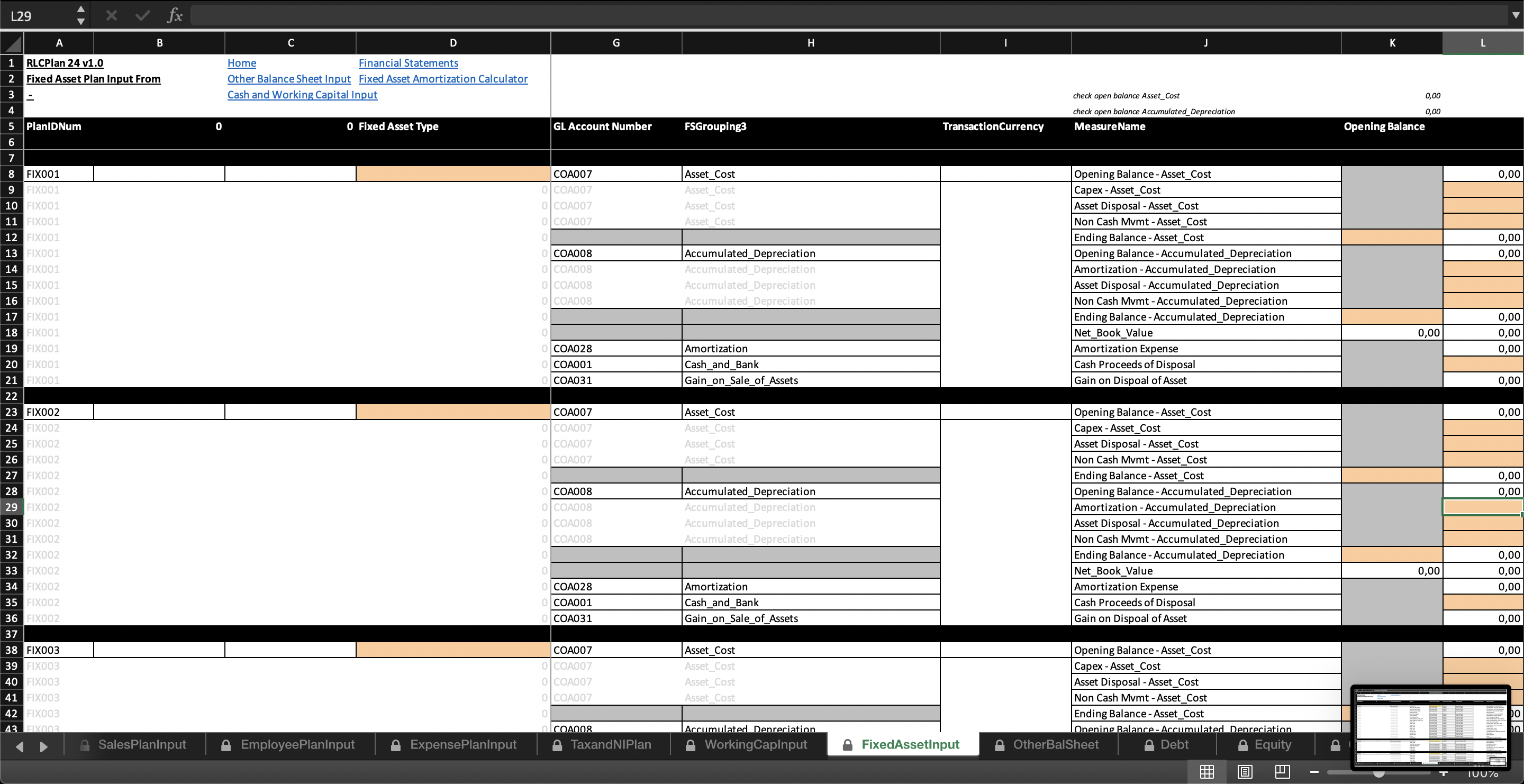Switch to the Equity sheet tab
This screenshot has width=1524, height=784.
click(x=1264, y=744)
